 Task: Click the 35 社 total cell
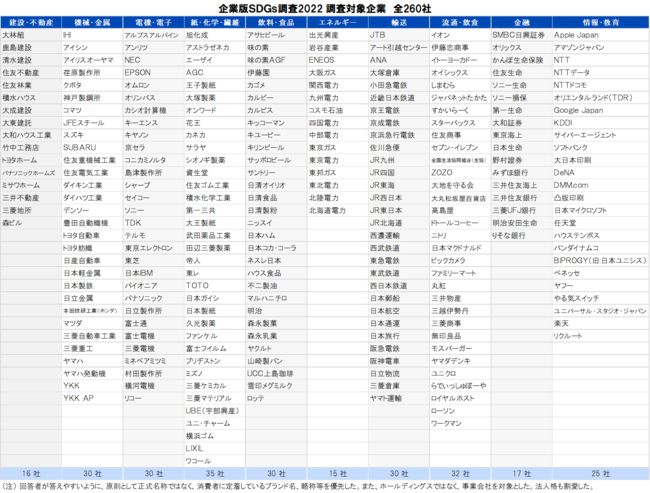215,474
